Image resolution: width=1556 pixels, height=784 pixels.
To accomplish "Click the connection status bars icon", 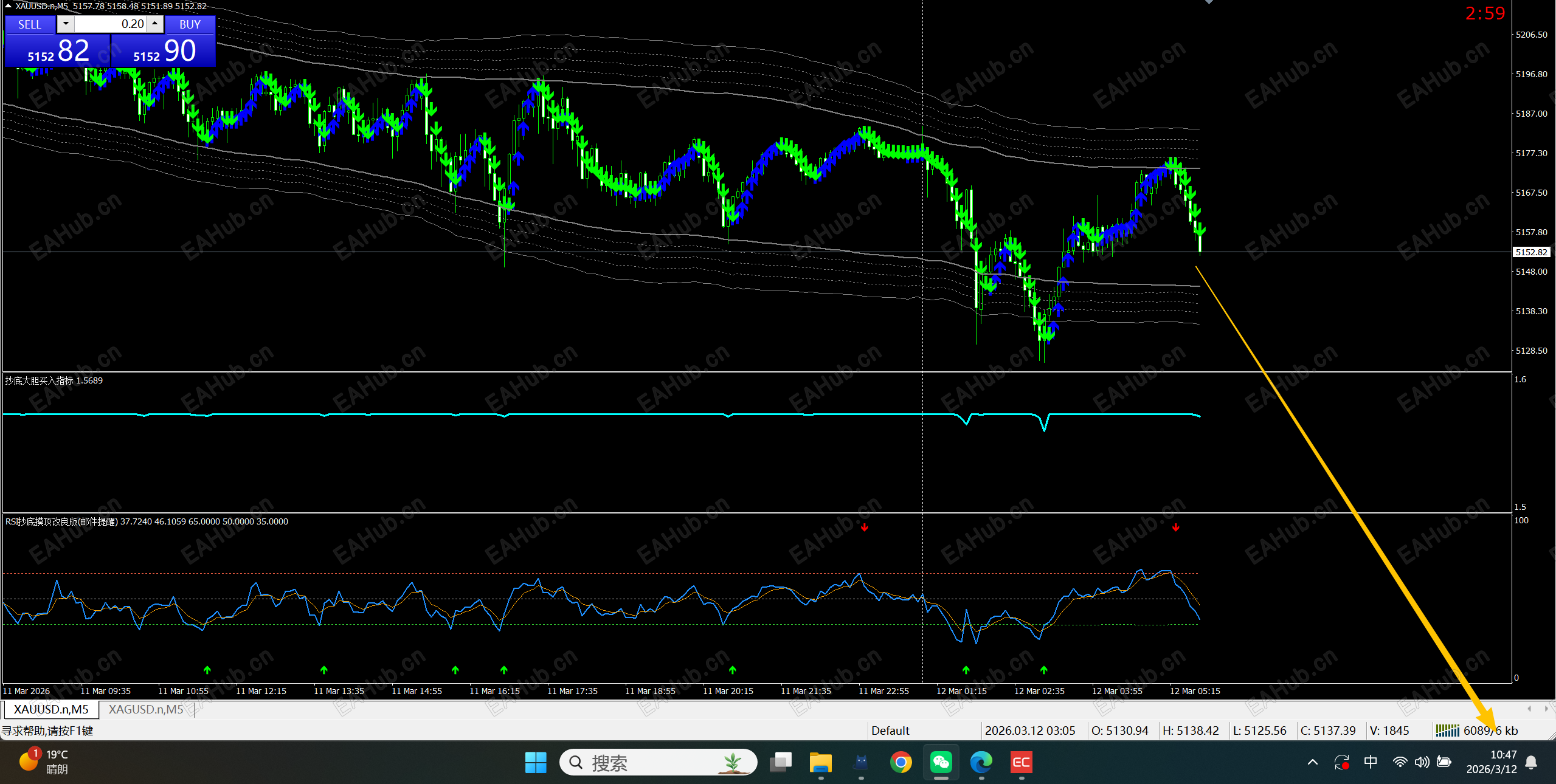I will tap(1447, 731).
